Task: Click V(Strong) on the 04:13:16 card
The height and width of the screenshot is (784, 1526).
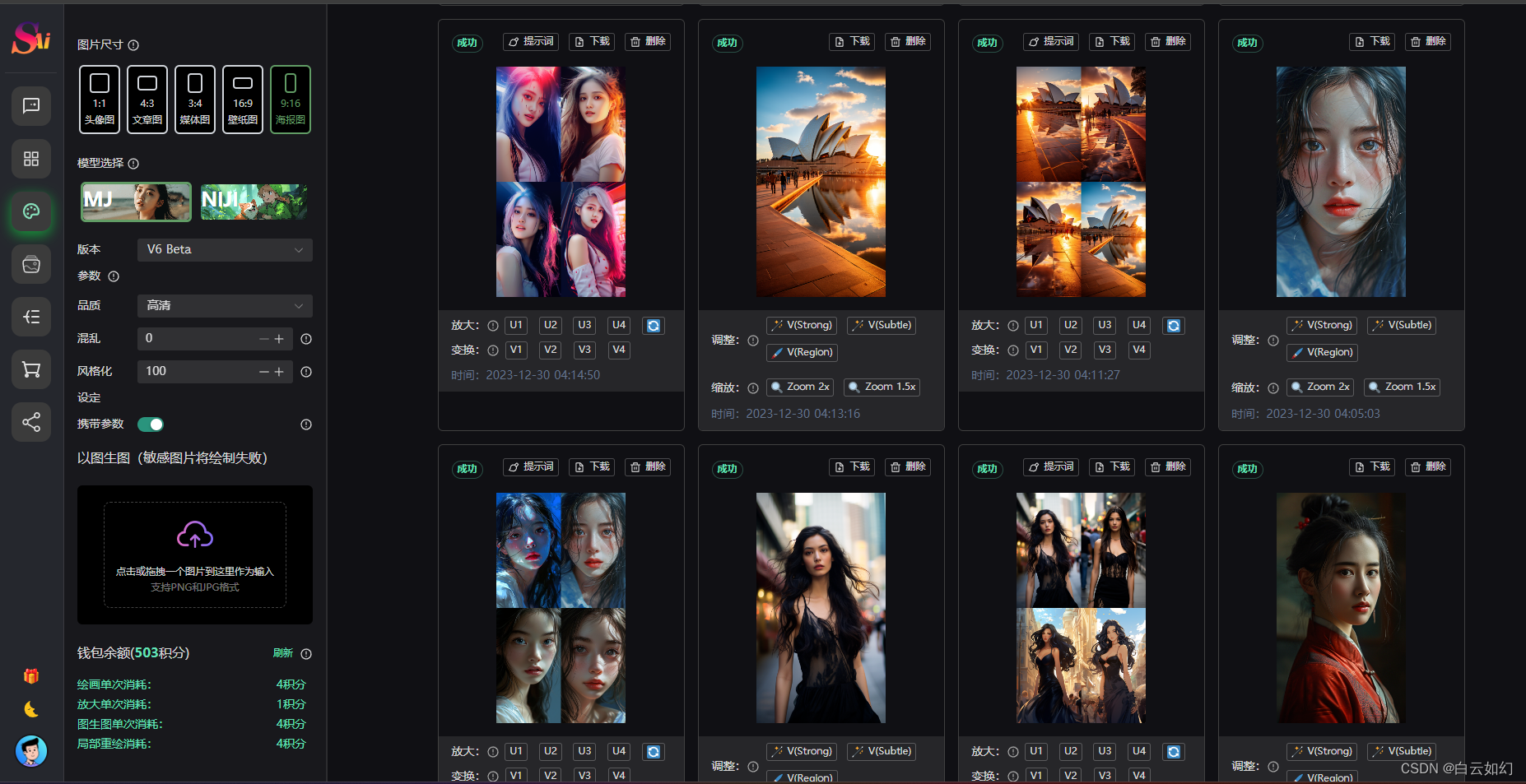Action: click(803, 326)
